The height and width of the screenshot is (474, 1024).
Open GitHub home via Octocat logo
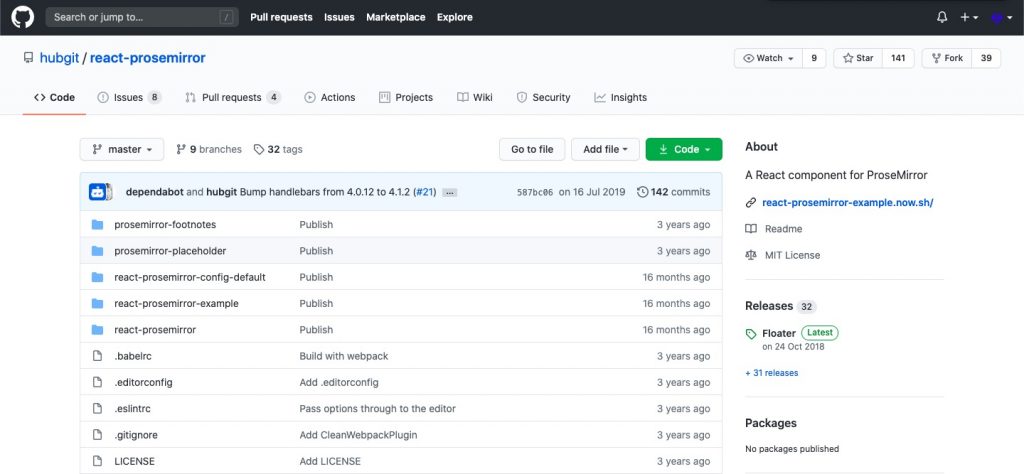pyautogui.click(x=22, y=18)
